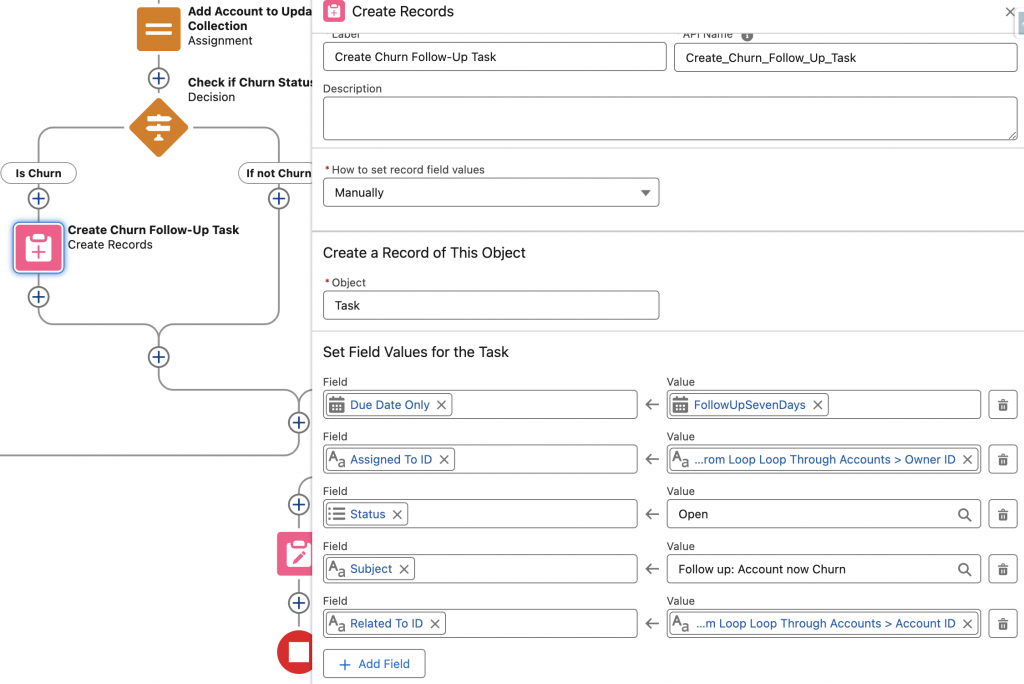Click into the Description text area
The image size is (1024, 684).
[x=670, y=118]
